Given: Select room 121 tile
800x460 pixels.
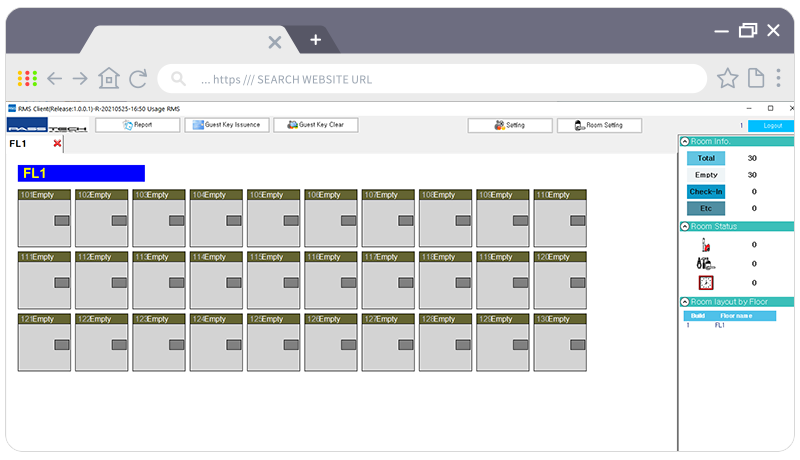Looking at the screenshot, I should pyautogui.click(x=44, y=343).
